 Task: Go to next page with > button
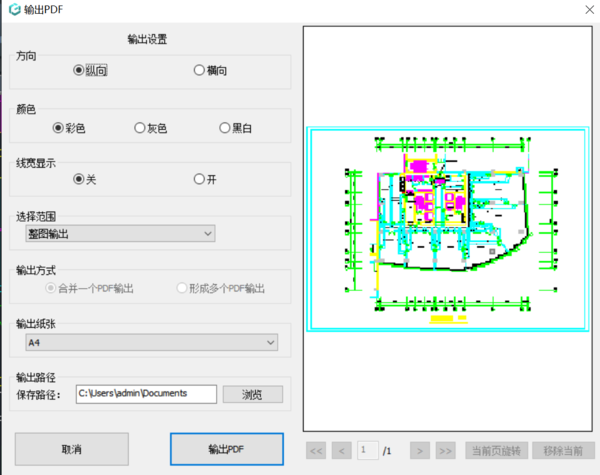[x=421, y=451]
